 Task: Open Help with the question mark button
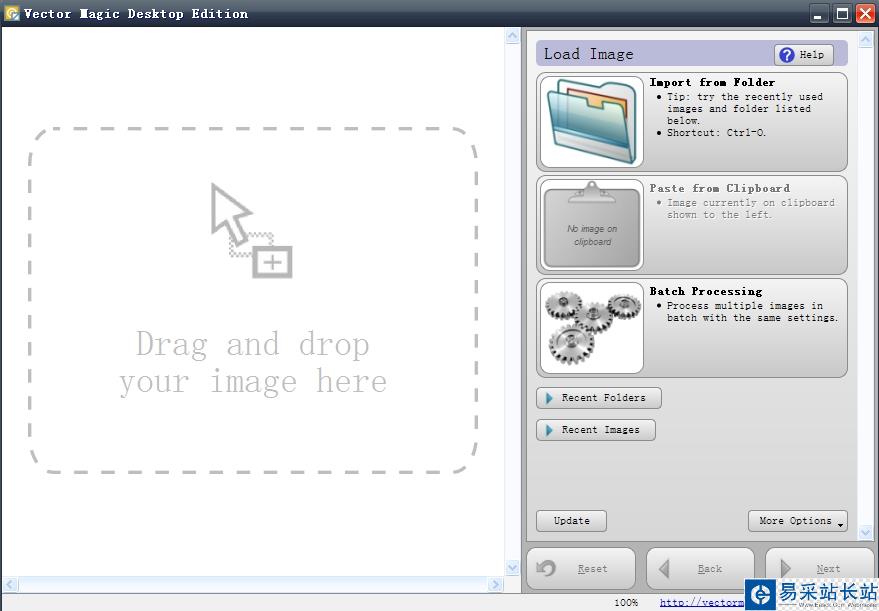coord(803,54)
